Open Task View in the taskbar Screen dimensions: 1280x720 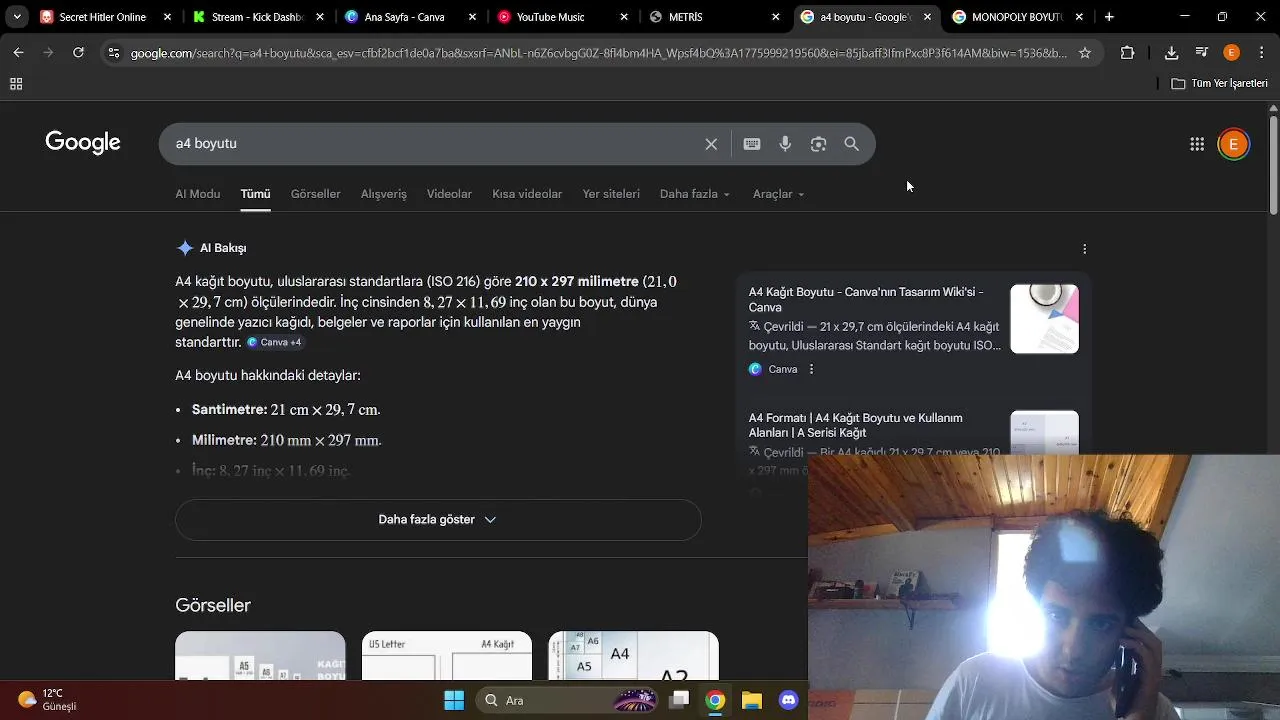coord(679,700)
